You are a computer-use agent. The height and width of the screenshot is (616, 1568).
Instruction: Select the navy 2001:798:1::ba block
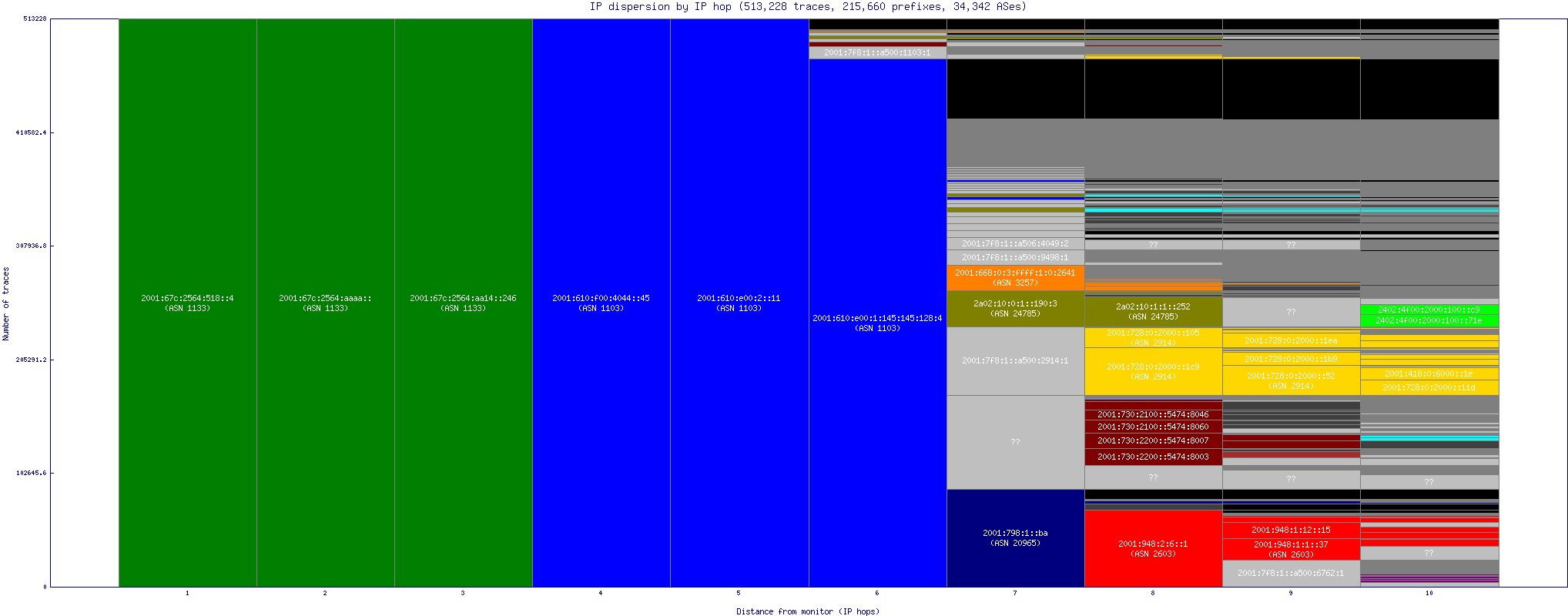pos(1015,538)
